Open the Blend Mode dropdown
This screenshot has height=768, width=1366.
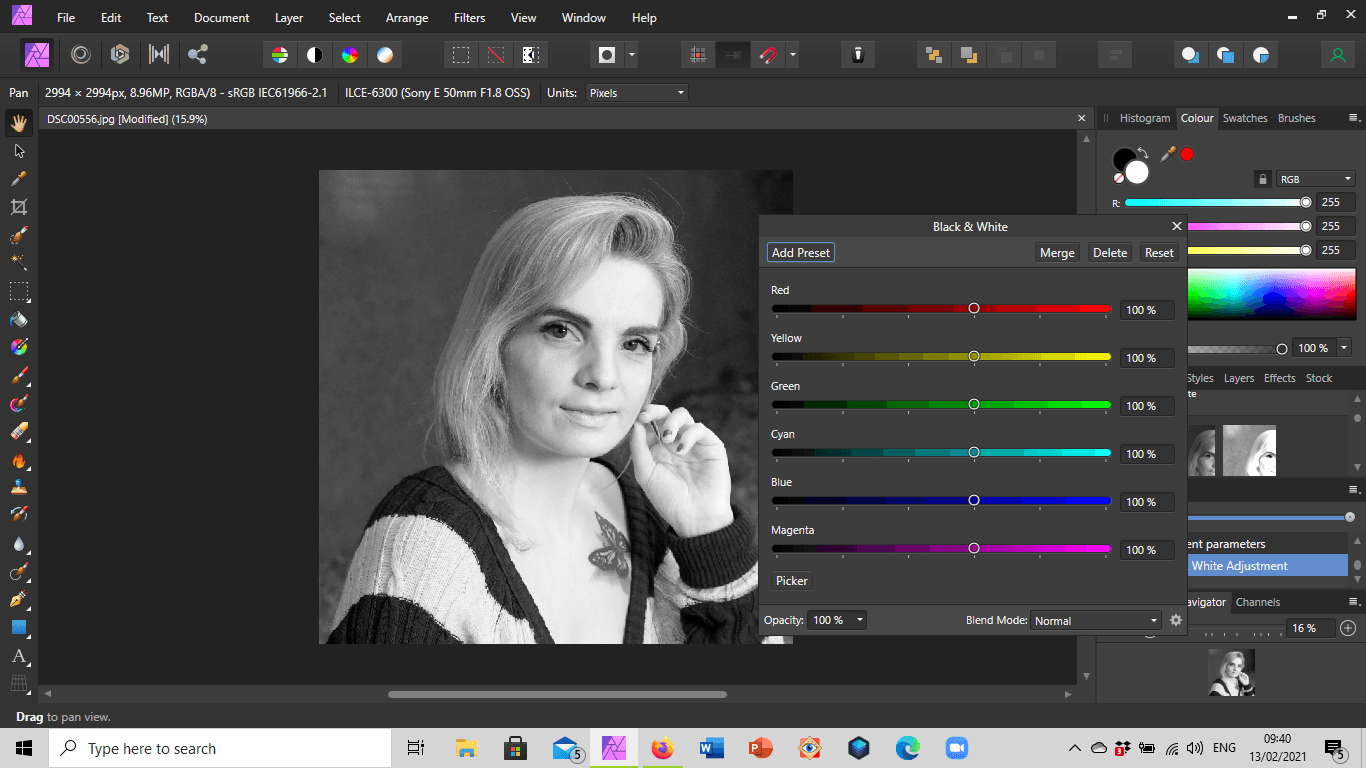click(1094, 620)
